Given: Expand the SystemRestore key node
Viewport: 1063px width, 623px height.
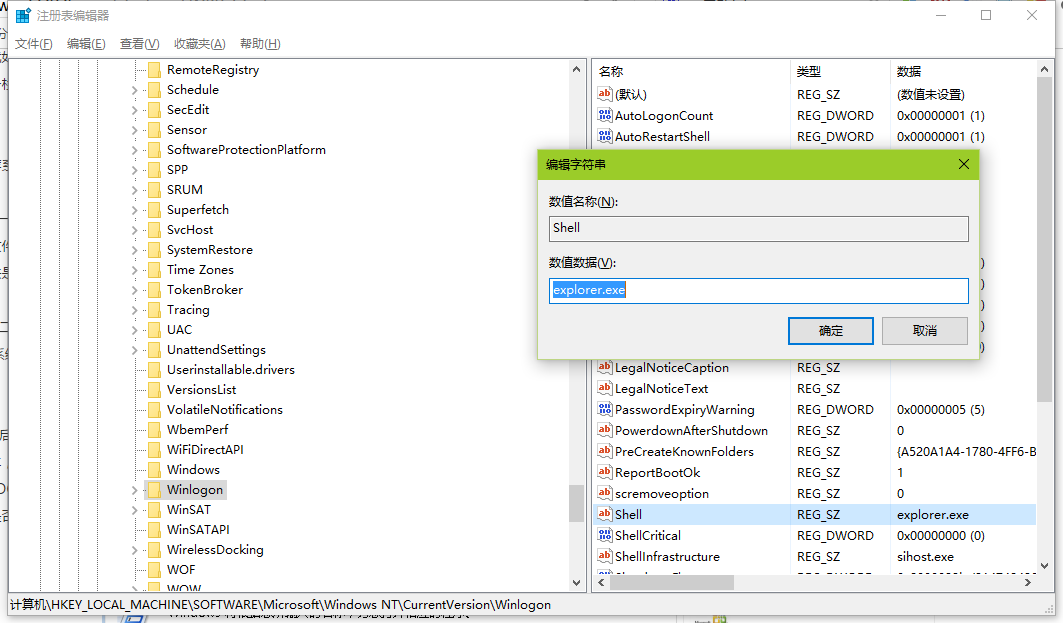Looking at the screenshot, I should (x=135, y=250).
